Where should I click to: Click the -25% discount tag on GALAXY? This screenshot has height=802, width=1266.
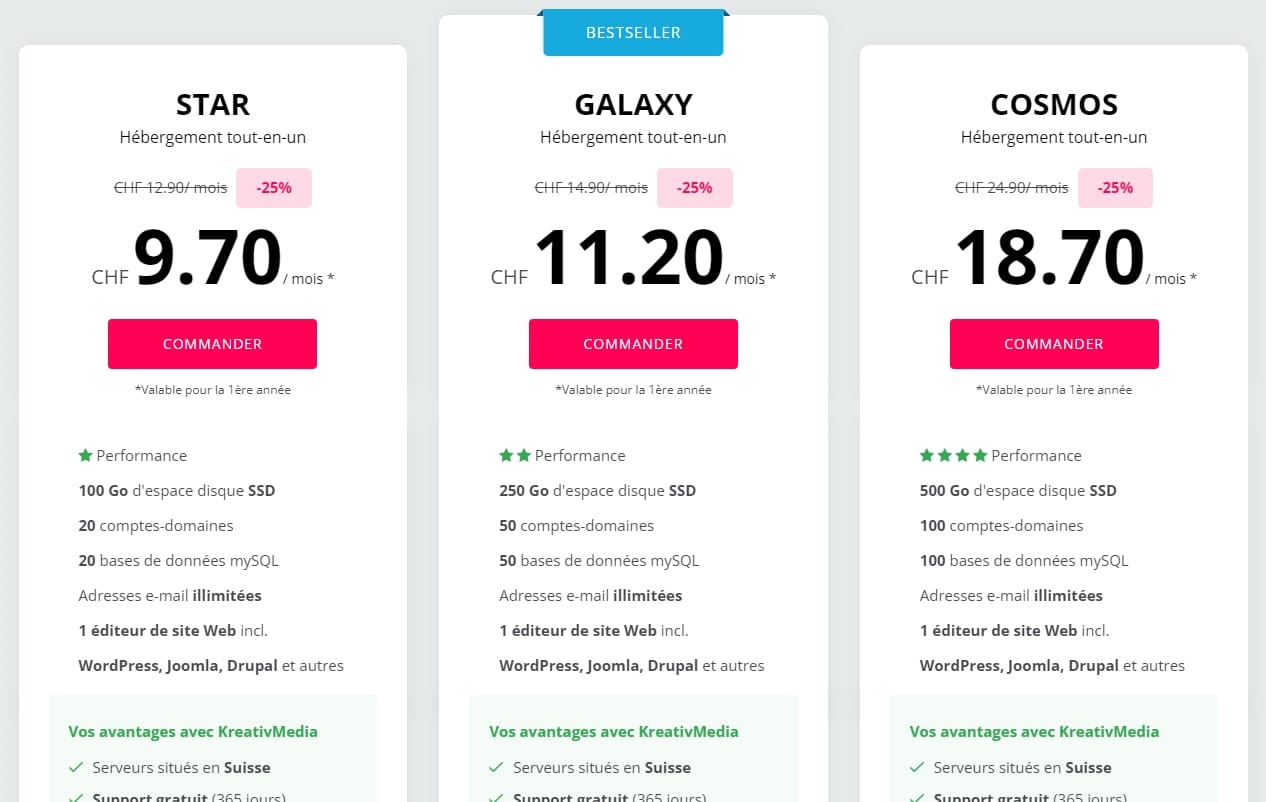[x=695, y=188]
